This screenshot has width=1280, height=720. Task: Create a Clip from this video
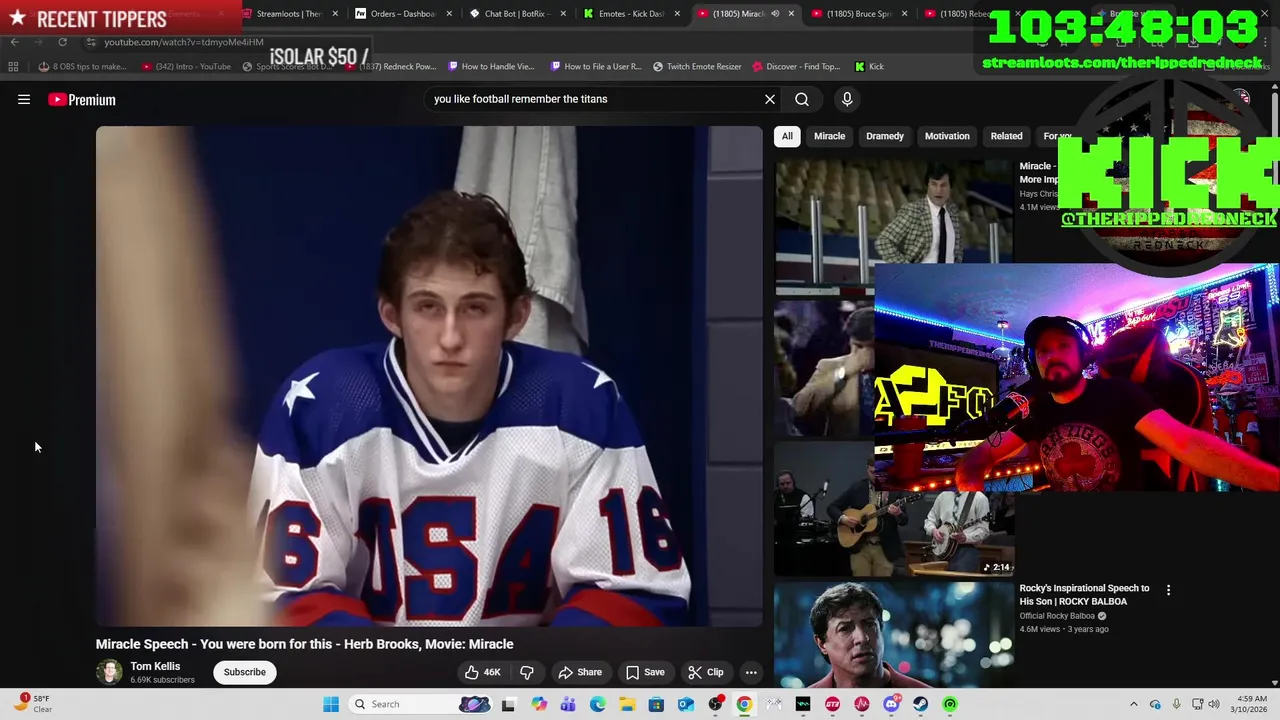tap(705, 672)
